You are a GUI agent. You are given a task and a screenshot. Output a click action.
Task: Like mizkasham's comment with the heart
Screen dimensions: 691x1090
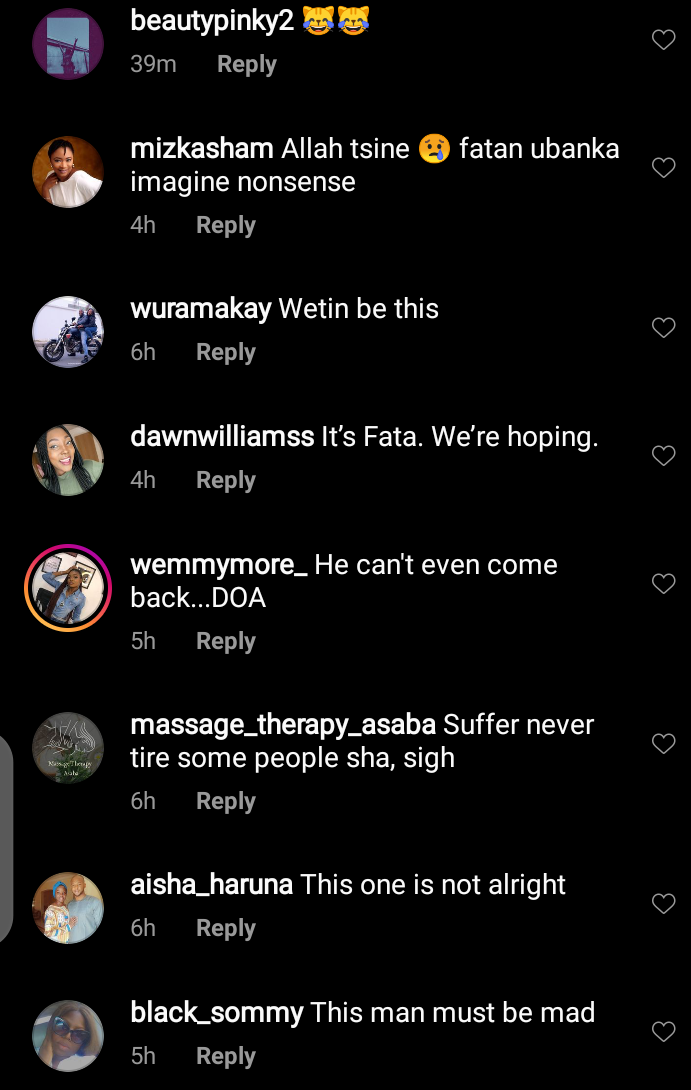663,167
